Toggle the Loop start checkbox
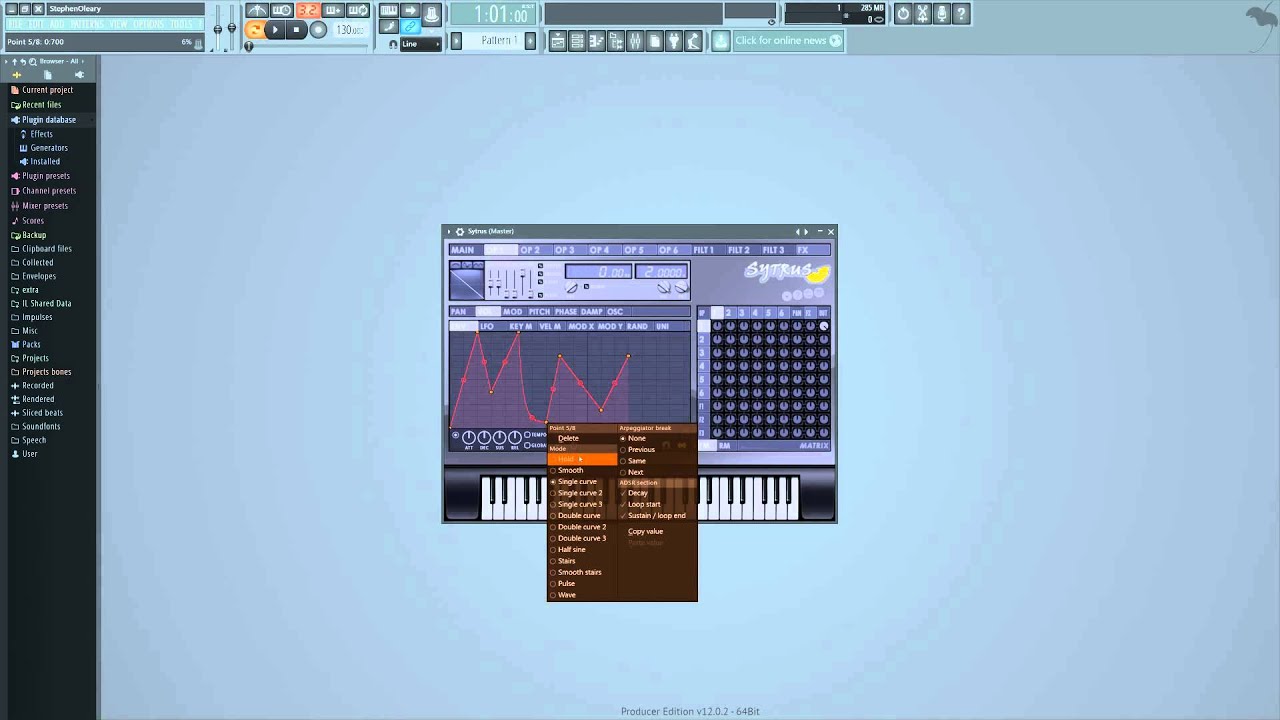 pos(657,505)
